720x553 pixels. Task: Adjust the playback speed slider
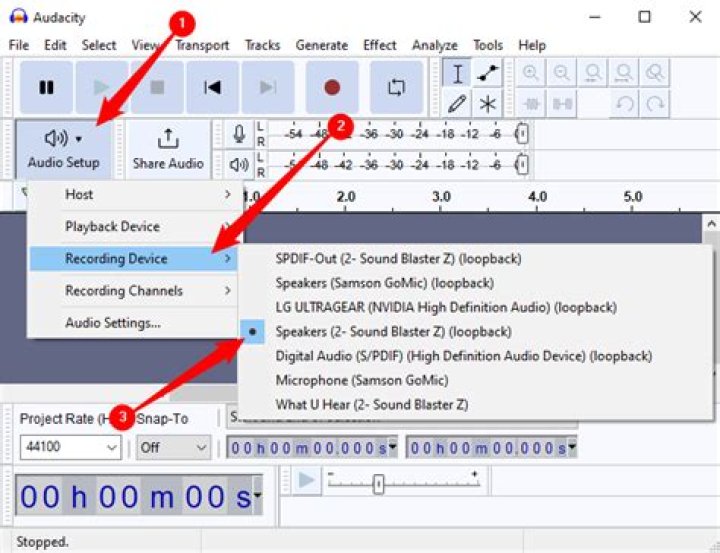click(x=378, y=484)
